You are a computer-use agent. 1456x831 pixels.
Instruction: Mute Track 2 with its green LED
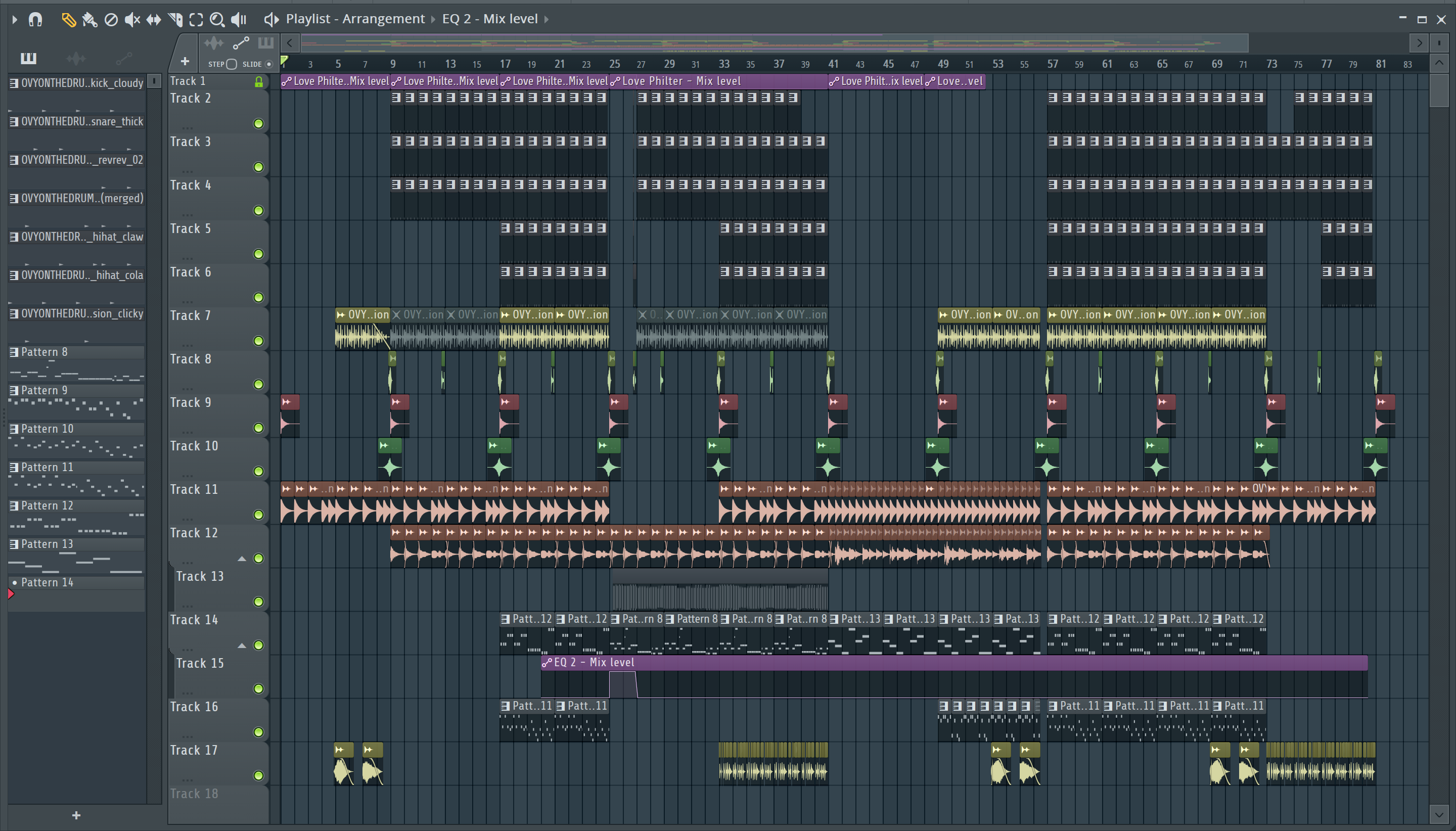(x=258, y=123)
